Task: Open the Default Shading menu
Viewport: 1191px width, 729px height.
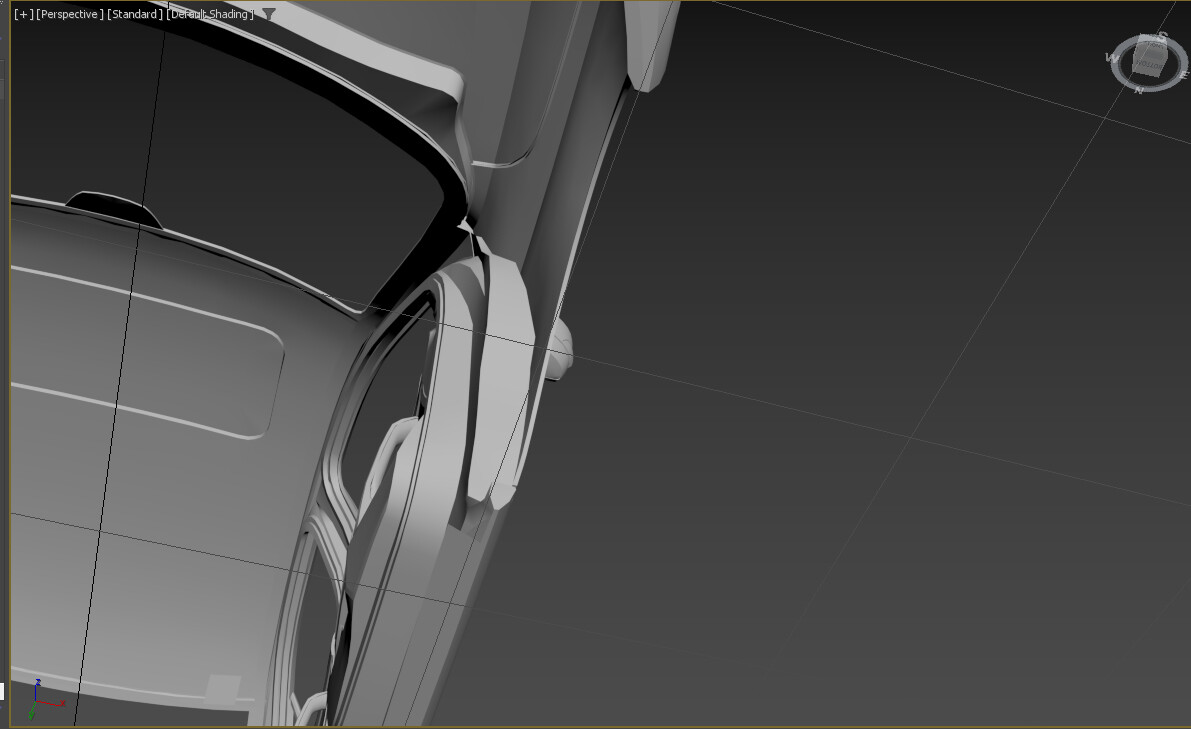Action: pos(210,14)
